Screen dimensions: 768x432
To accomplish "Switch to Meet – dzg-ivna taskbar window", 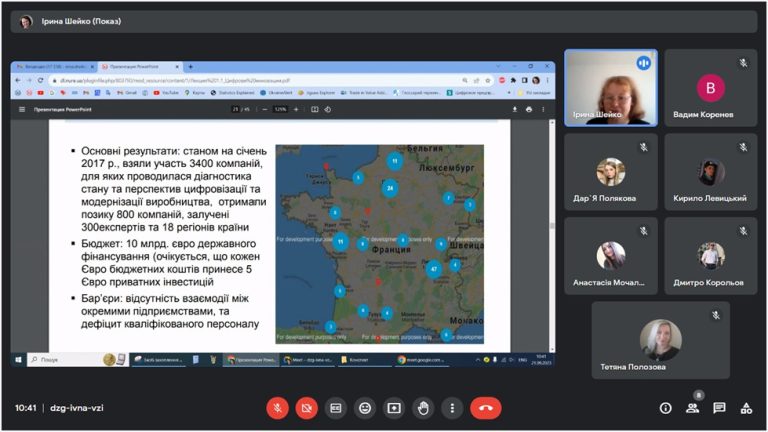I will 308,360.
